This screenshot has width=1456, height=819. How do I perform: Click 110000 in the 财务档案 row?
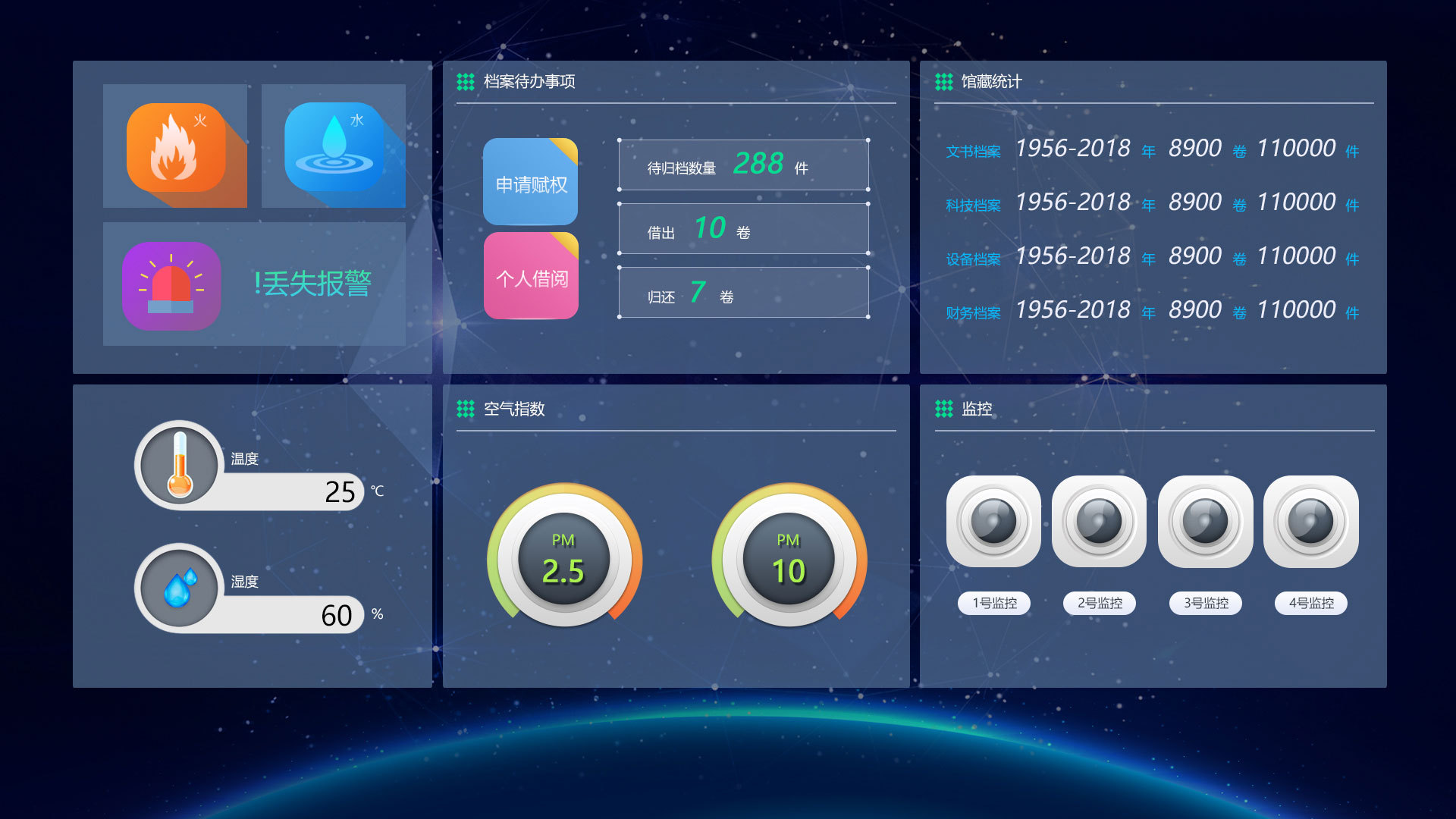1297,309
